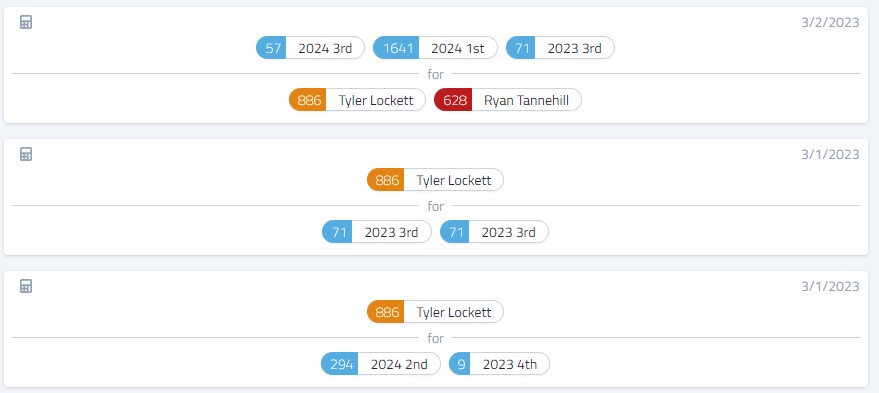The width and height of the screenshot is (879, 393).
Task: Open calculator icon on the two 2023 3rd picks trade
Action: (x=26, y=154)
